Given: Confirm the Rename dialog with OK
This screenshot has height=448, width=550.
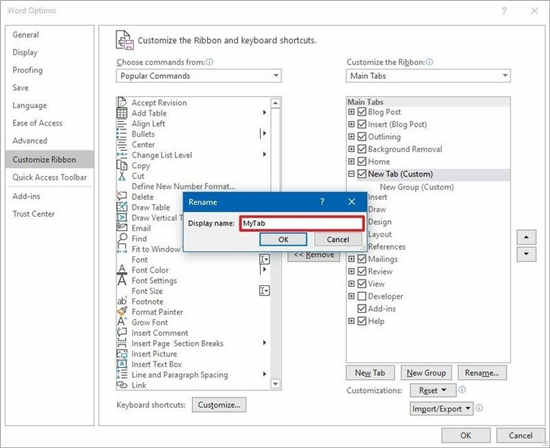Looking at the screenshot, I should pyautogui.click(x=283, y=240).
